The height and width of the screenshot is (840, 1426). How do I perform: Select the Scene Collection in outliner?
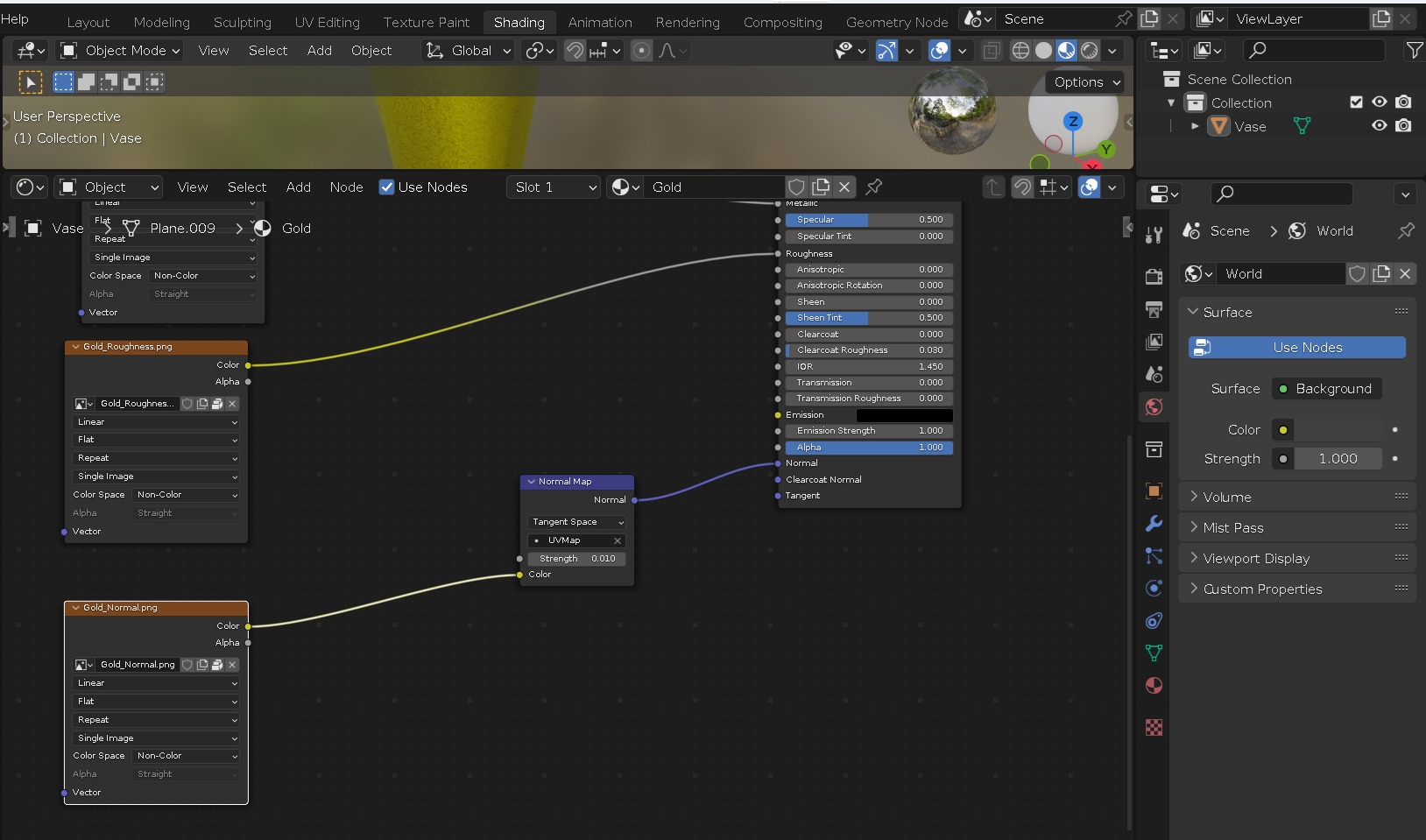pos(1239,79)
